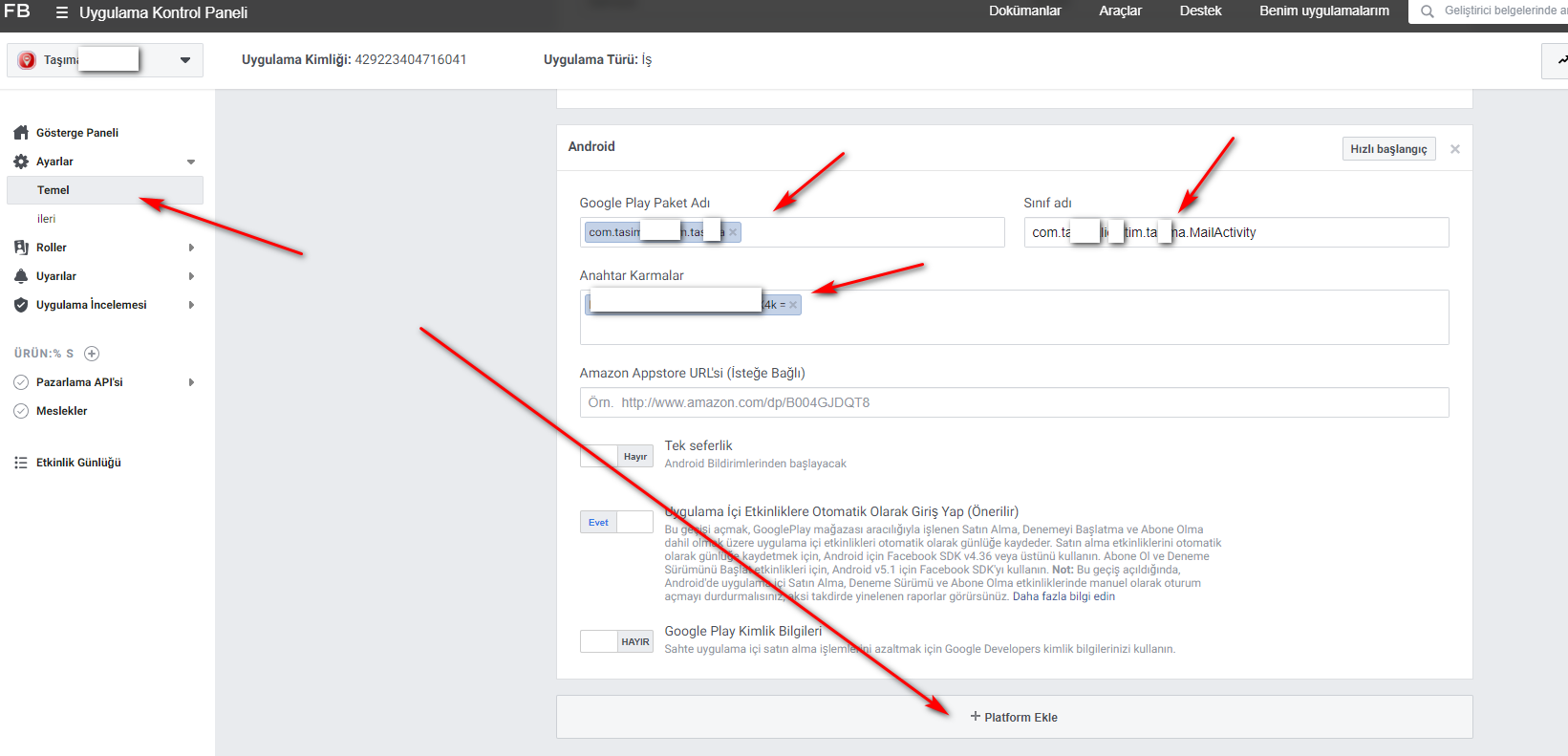Click the Hızlı başlangıç button
This screenshot has width=1568, height=756.
(1388, 149)
